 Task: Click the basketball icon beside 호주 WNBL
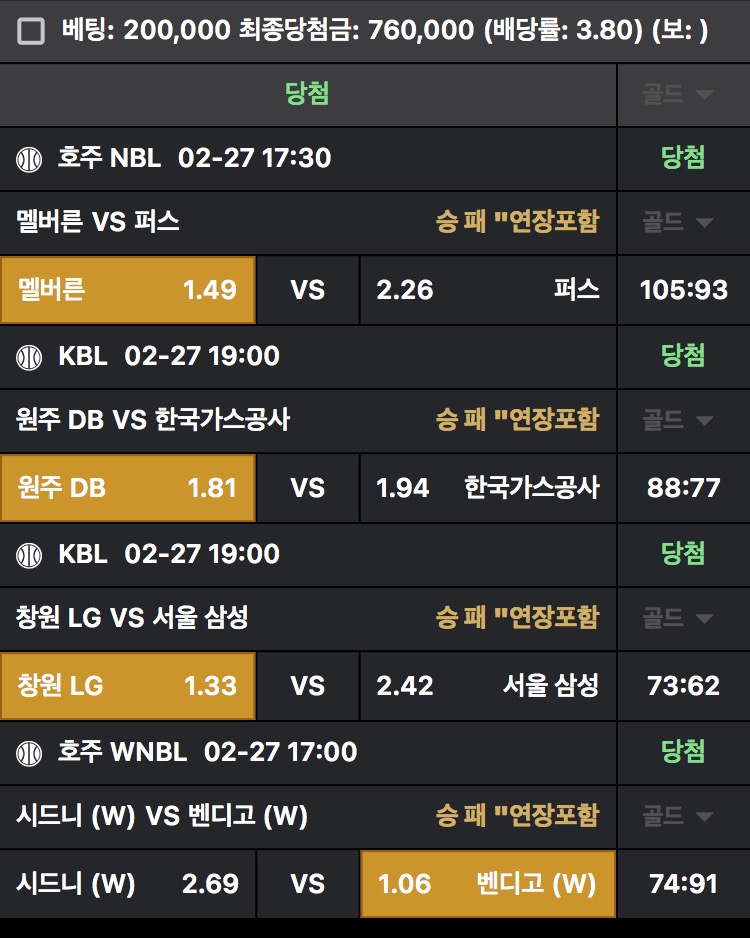pyautogui.click(x=30, y=752)
